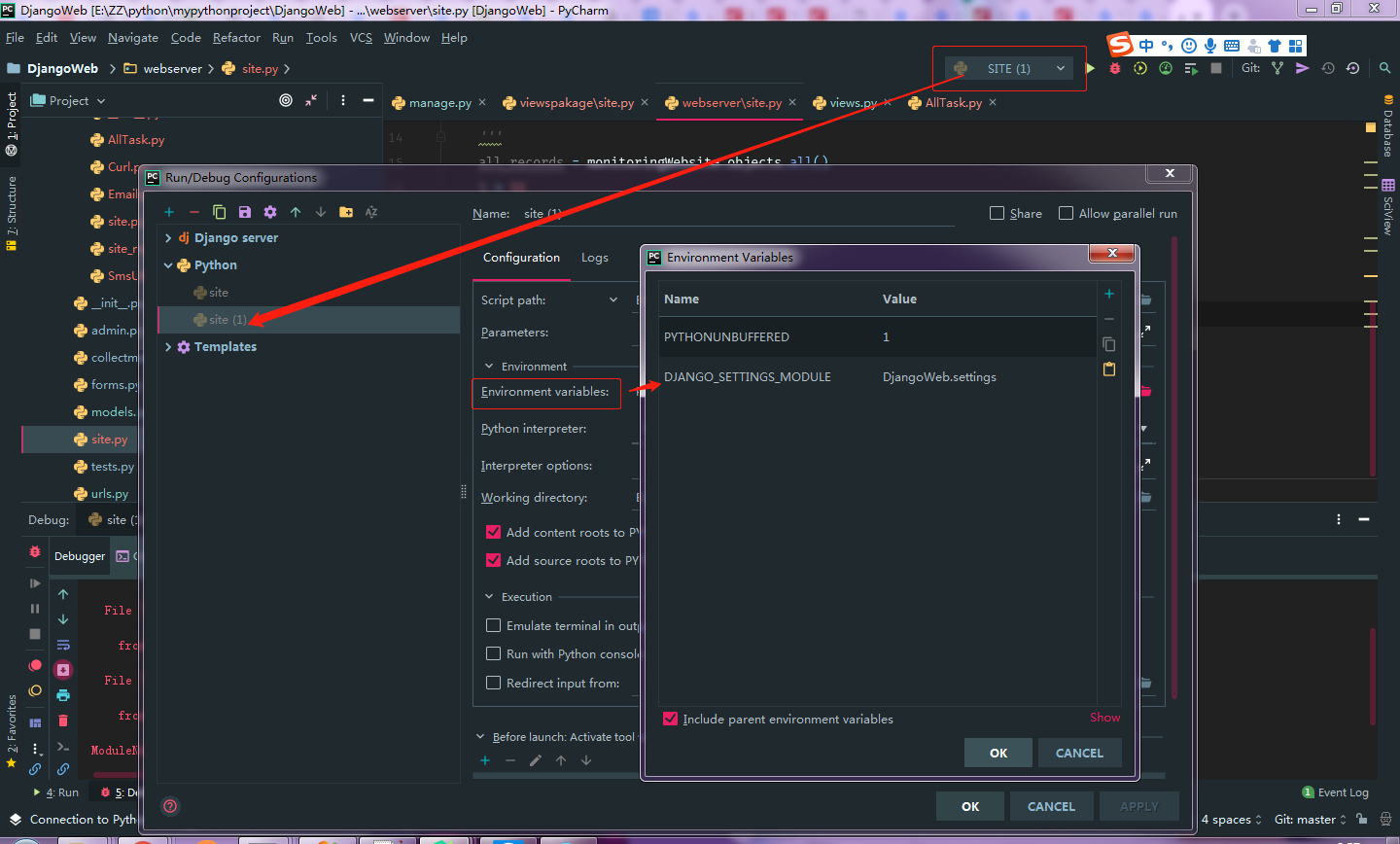
Task: Click the copy icon in Environment Variables dialog
Action: pyautogui.click(x=1109, y=344)
